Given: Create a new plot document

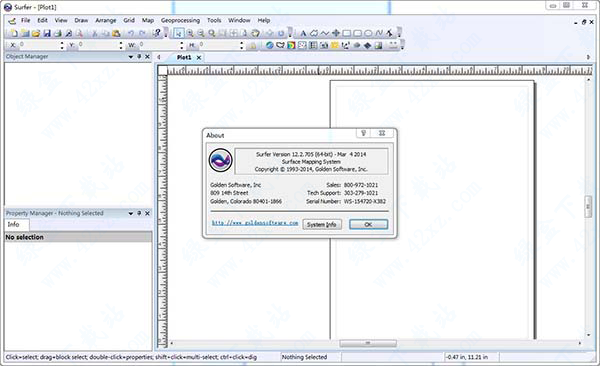Looking at the screenshot, I should [x=14, y=33].
